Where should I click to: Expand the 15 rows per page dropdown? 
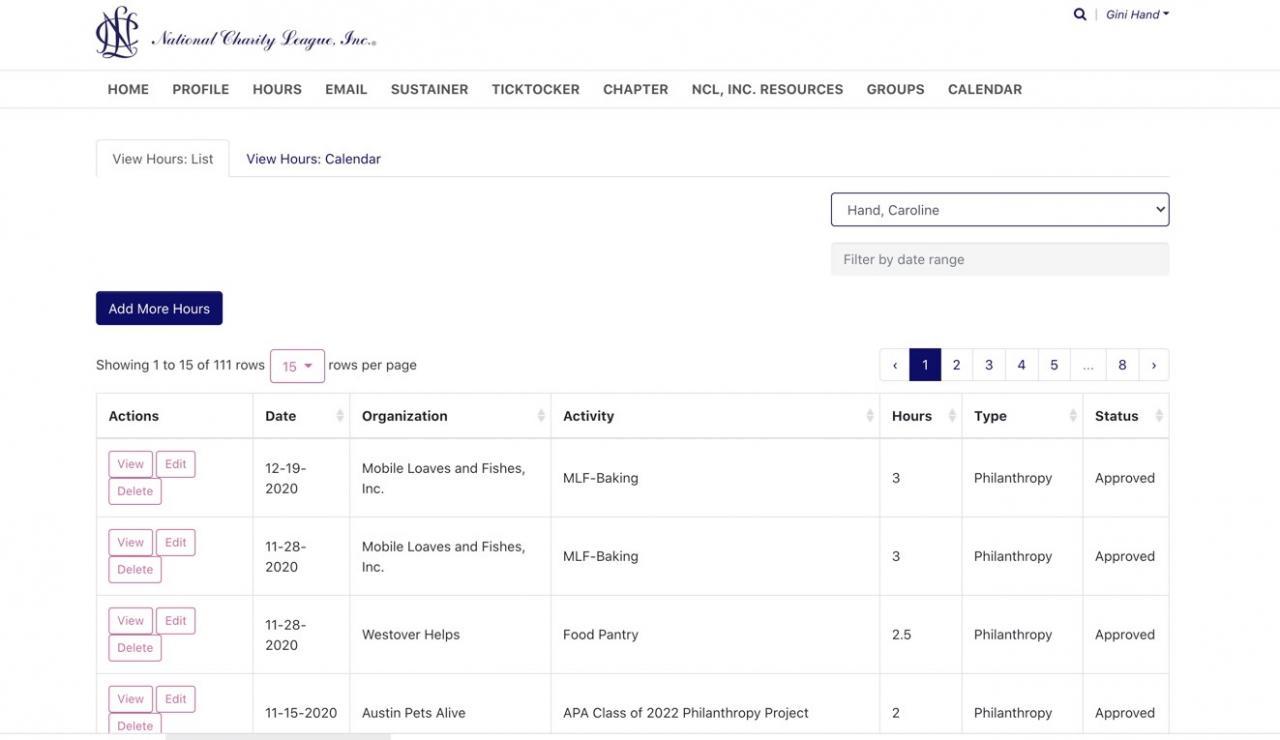(297, 366)
